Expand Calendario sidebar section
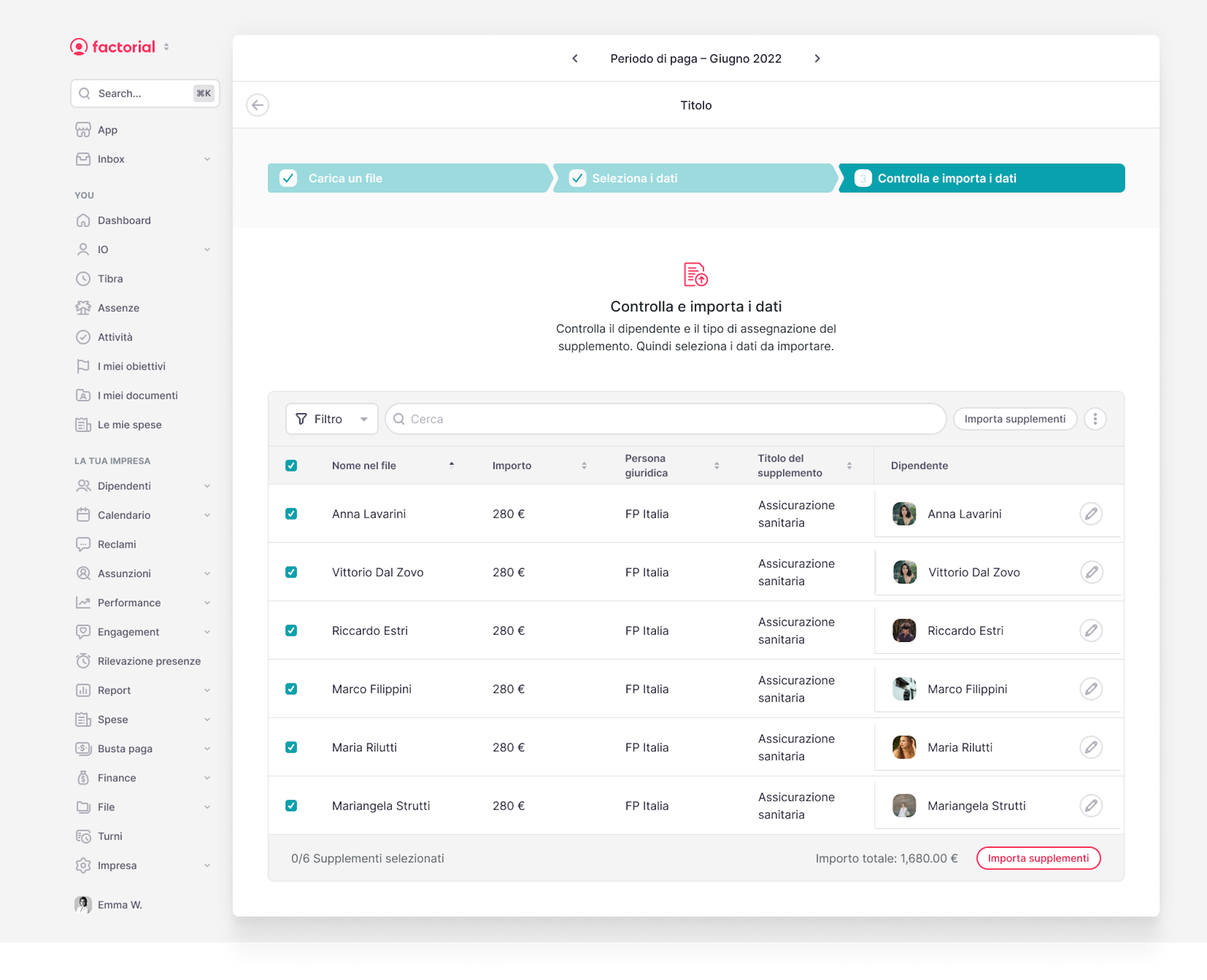The width and height of the screenshot is (1207, 980). pyautogui.click(x=207, y=515)
